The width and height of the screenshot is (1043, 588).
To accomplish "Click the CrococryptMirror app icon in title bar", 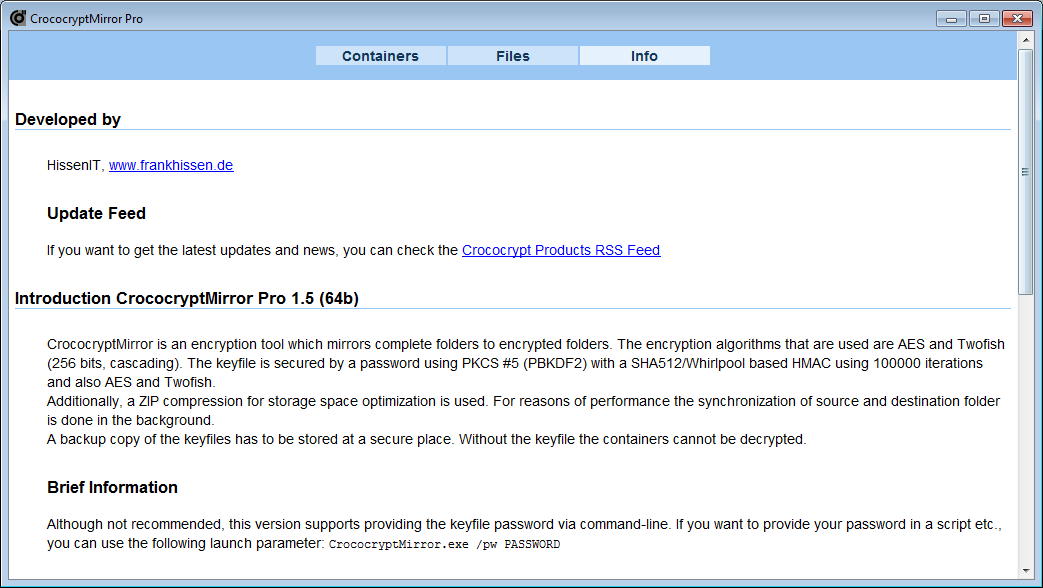I will 18,18.
